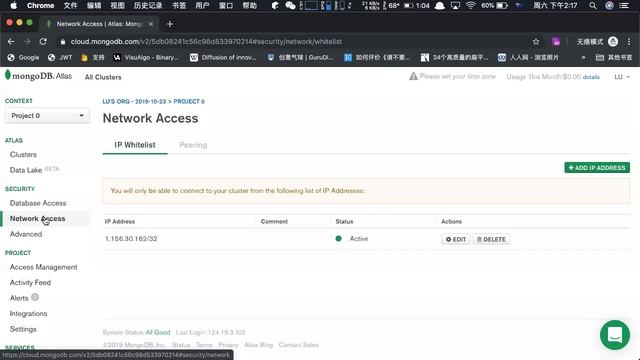Open Chrome 历史记录 menu
The width and height of the screenshot is (640, 360).
148,6
